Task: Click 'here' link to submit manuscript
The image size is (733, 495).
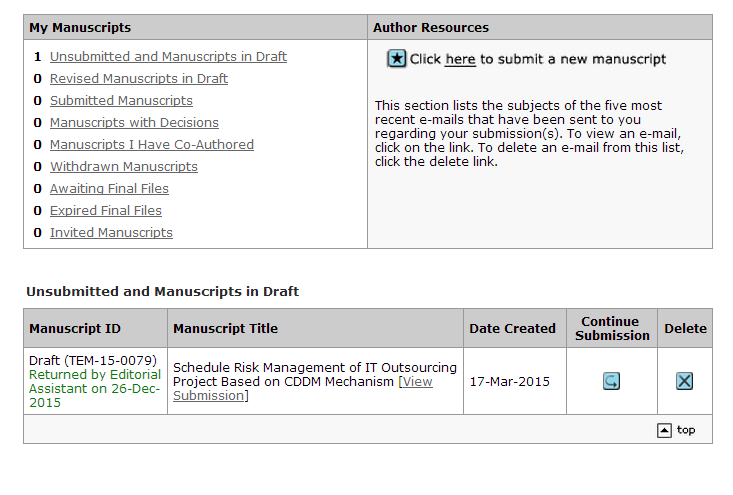Action: (x=460, y=60)
